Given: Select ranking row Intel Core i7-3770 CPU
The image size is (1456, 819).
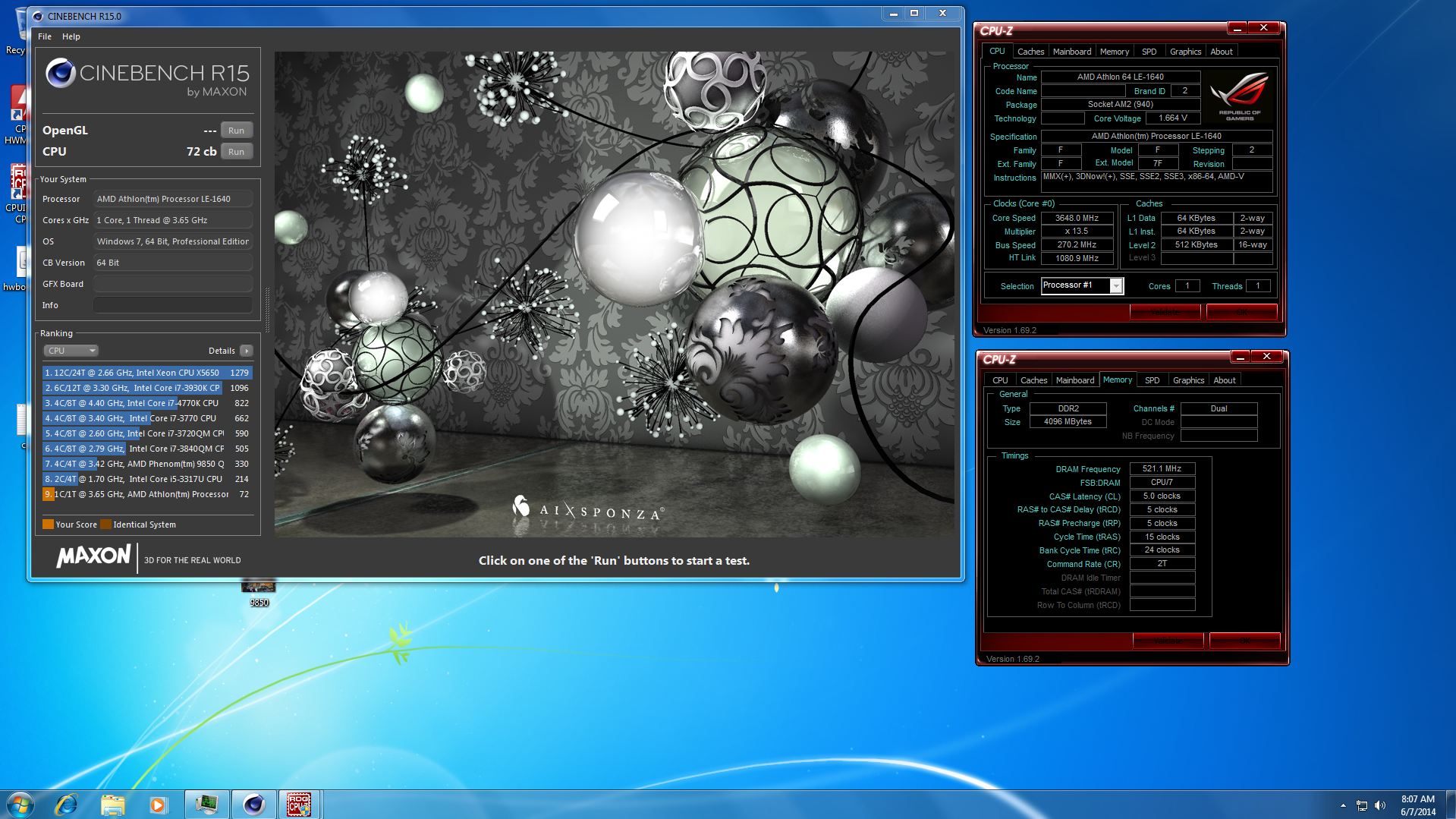Looking at the screenshot, I should point(147,418).
